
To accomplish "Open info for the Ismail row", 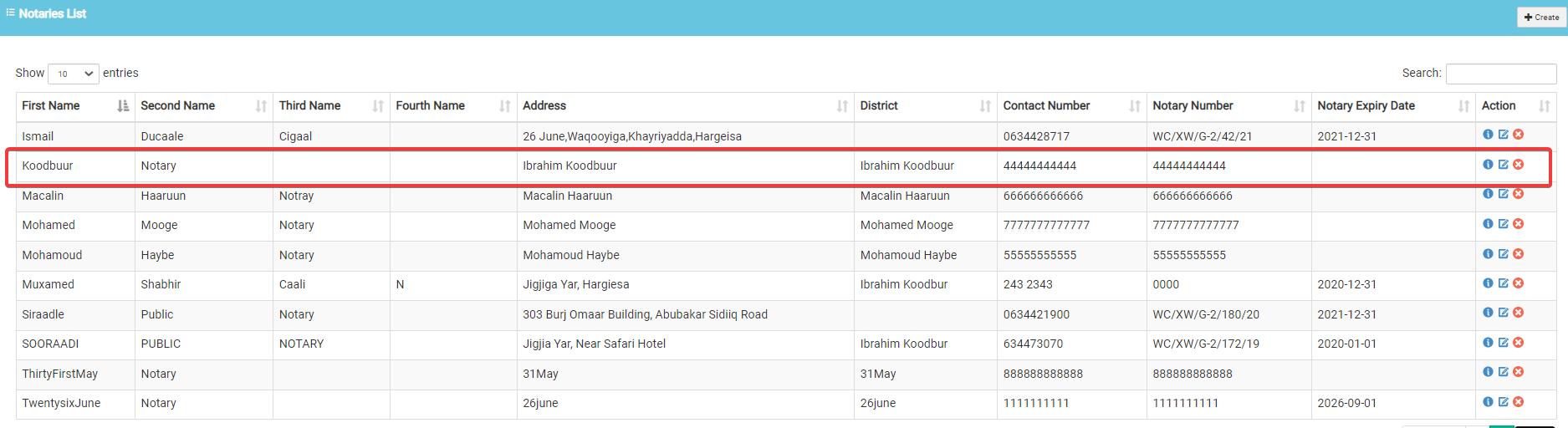I will click(1488, 135).
